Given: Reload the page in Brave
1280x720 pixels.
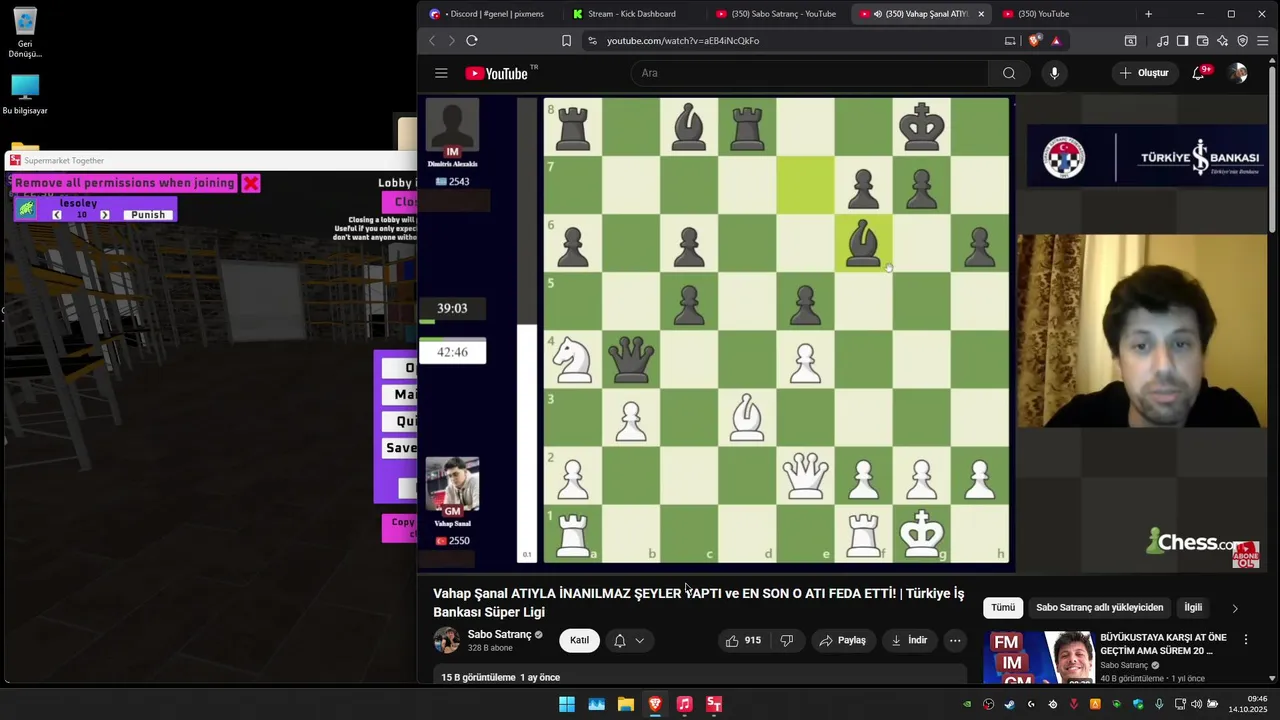Looking at the screenshot, I should (x=472, y=41).
